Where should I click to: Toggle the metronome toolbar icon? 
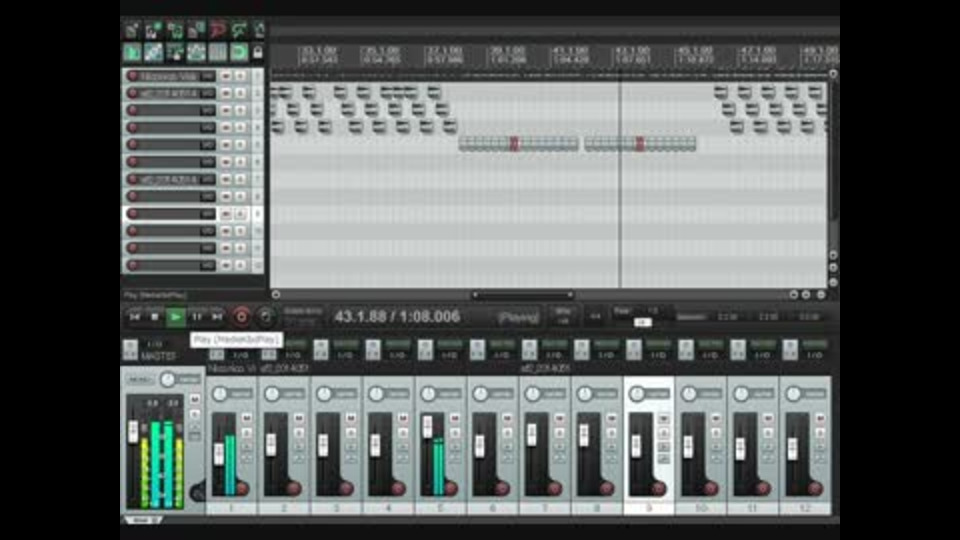tap(258, 29)
